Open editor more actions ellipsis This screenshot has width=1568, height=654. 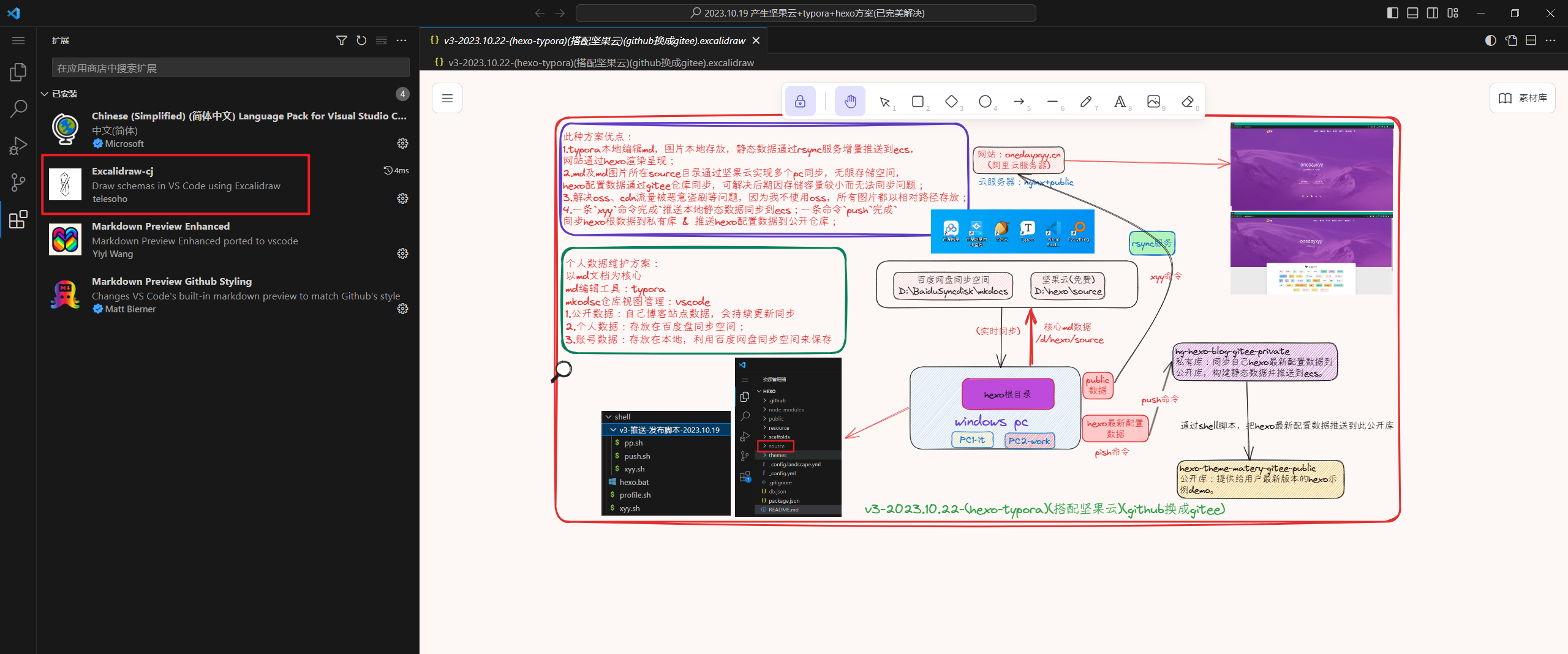(1550, 40)
